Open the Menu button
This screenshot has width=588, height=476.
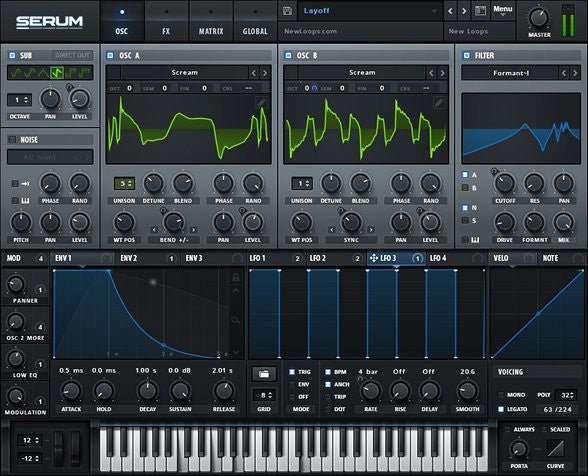(502, 11)
